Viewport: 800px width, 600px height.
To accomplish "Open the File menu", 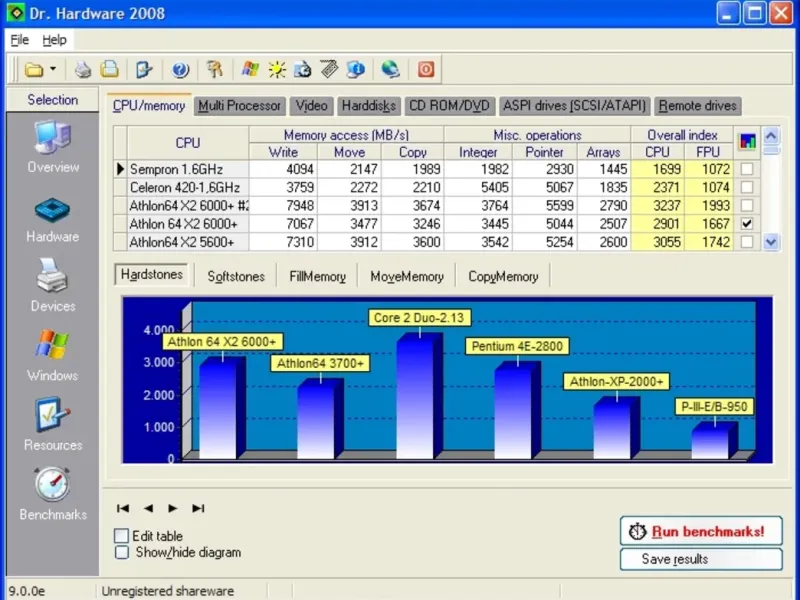I will (x=20, y=40).
